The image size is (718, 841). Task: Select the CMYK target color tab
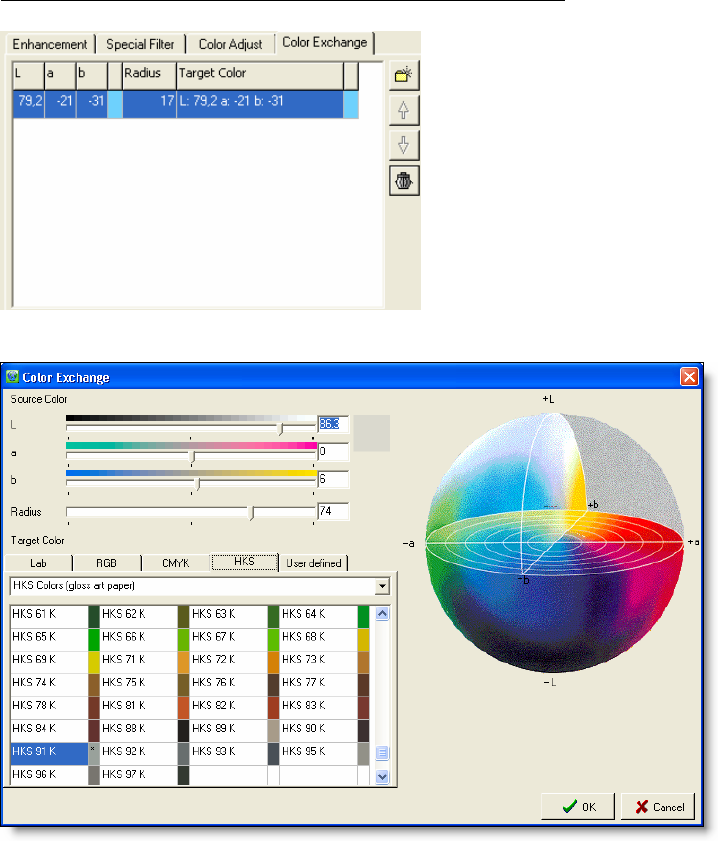click(175, 563)
